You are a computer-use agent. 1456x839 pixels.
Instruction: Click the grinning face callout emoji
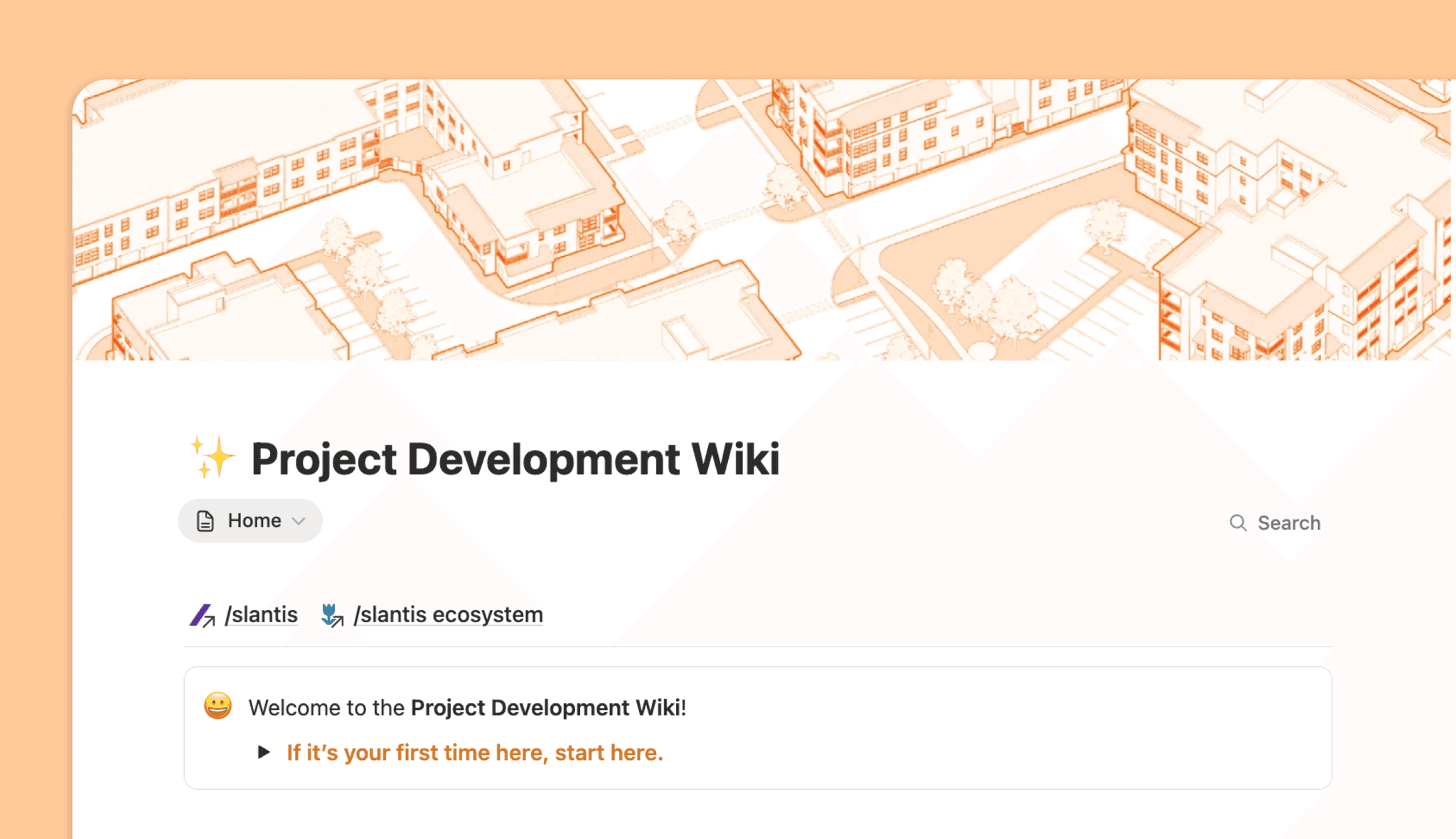(x=218, y=706)
